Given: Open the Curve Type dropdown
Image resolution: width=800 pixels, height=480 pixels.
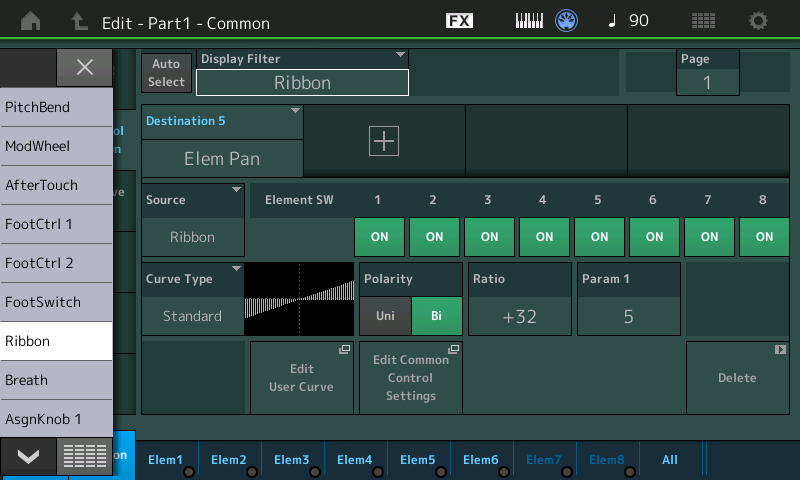Looking at the screenshot, I should 192,298.
